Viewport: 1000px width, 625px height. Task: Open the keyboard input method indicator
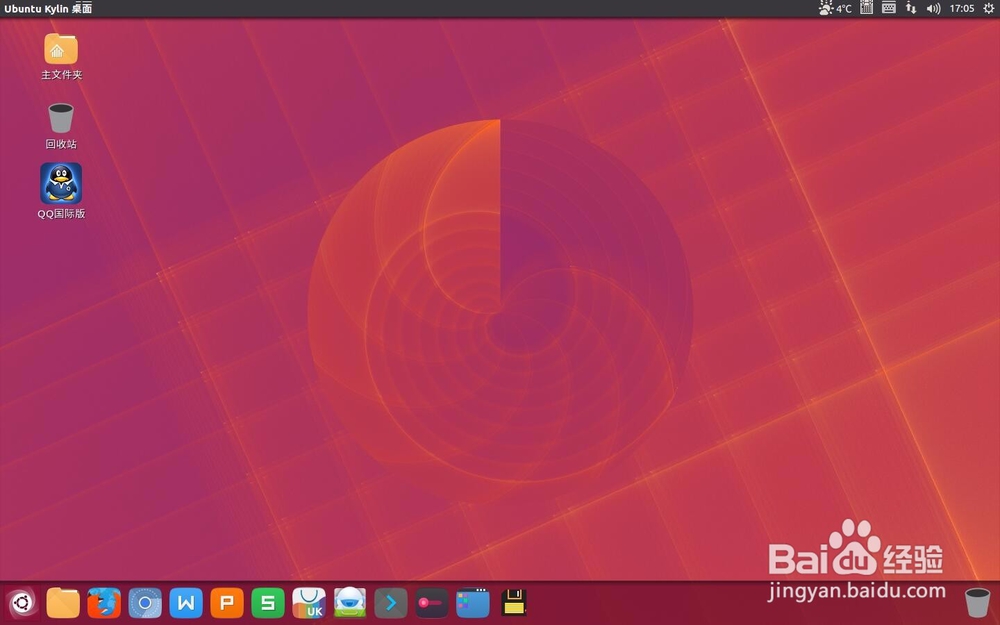pos(887,8)
